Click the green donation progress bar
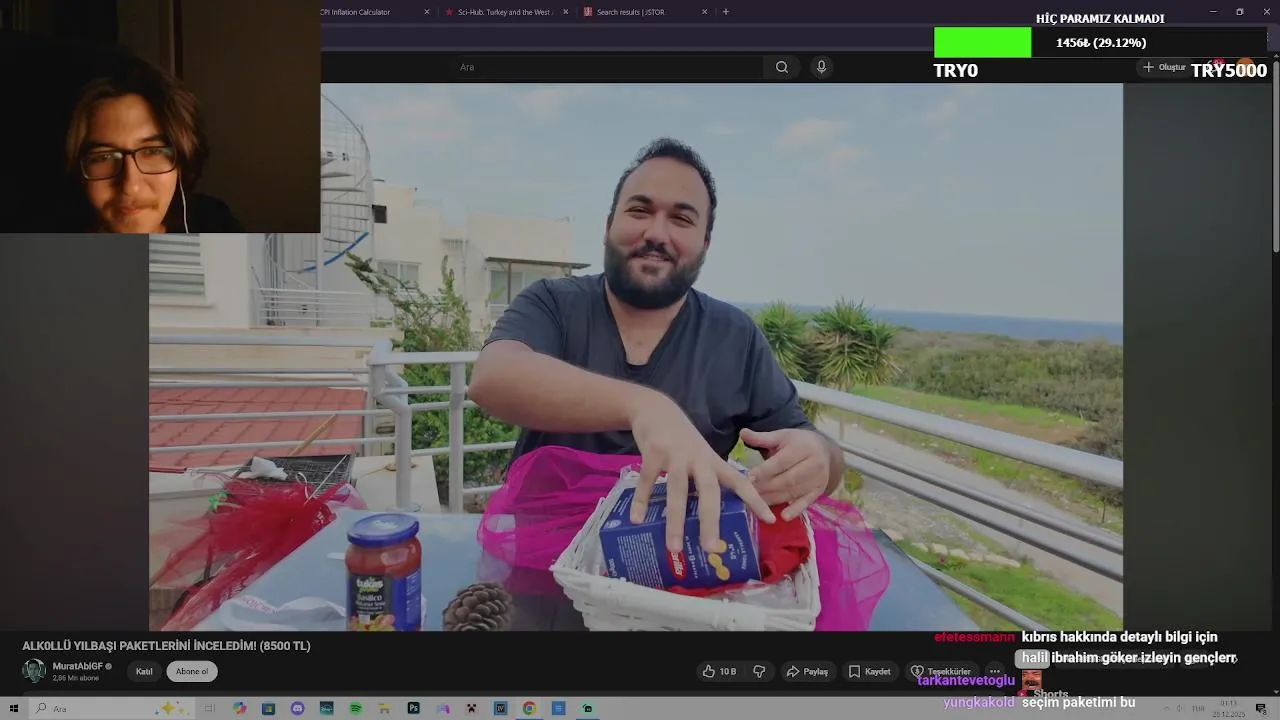This screenshot has height=720, width=1280. 982,42
